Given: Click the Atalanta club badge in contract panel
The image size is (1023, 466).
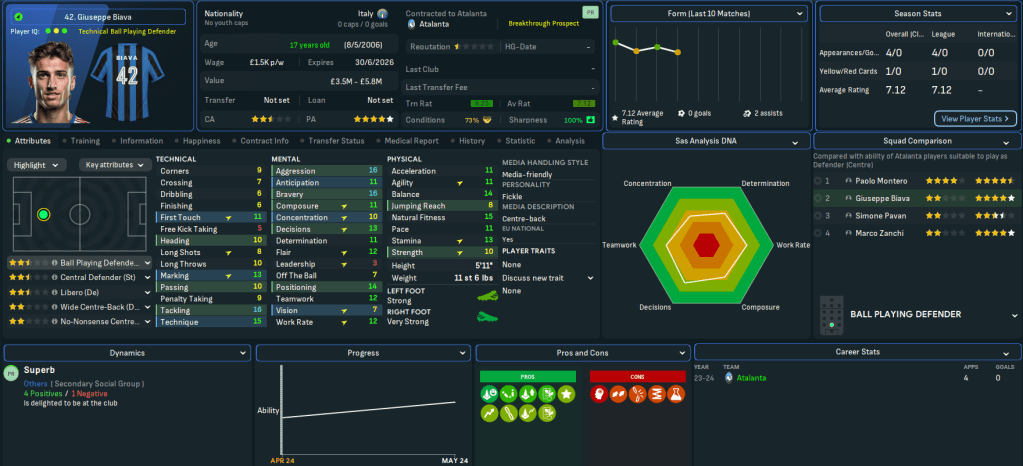Looking at the screenshot, I should (412, 22).
